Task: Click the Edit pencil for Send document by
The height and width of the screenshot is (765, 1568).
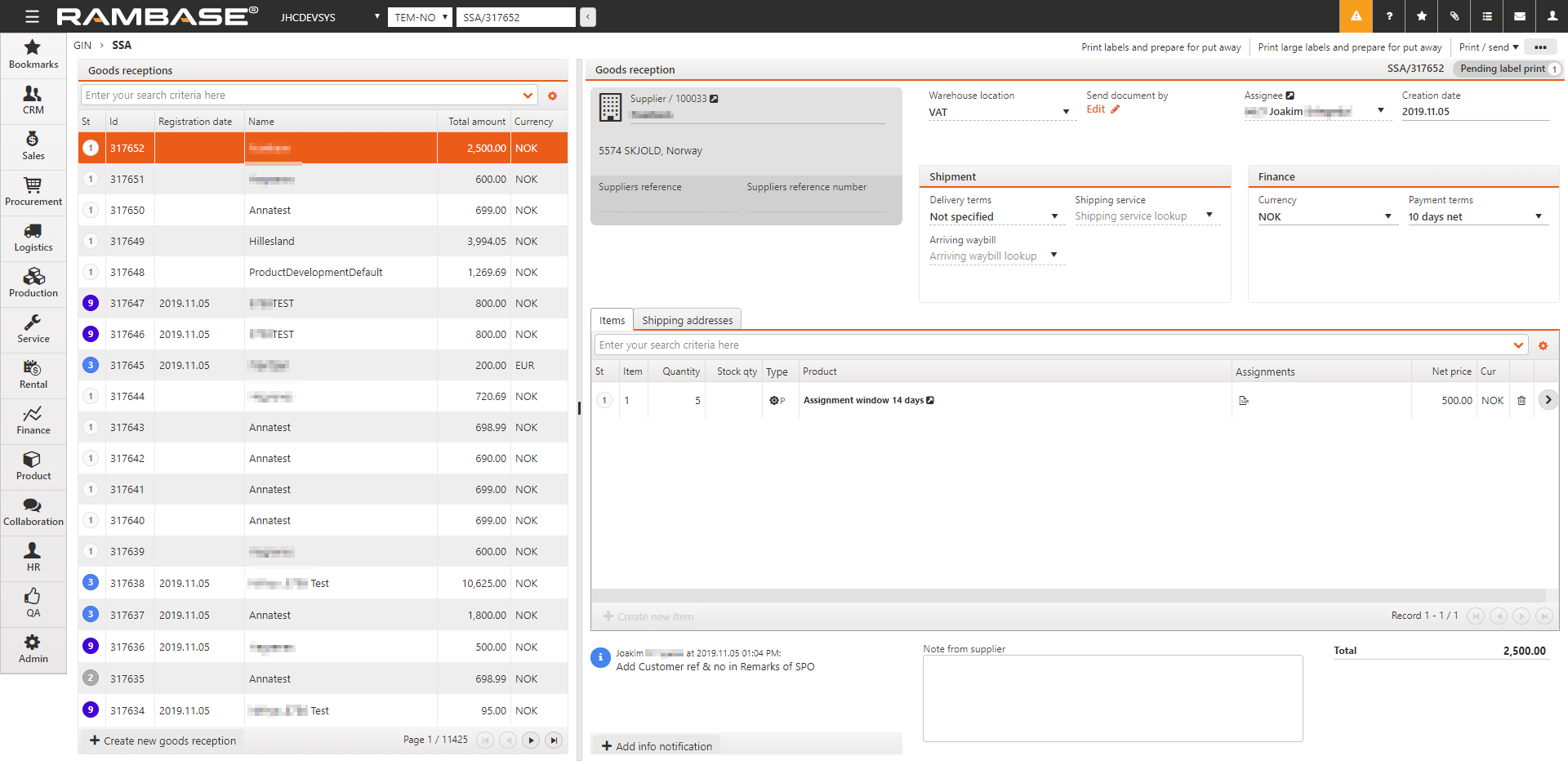Action: 1115,109
